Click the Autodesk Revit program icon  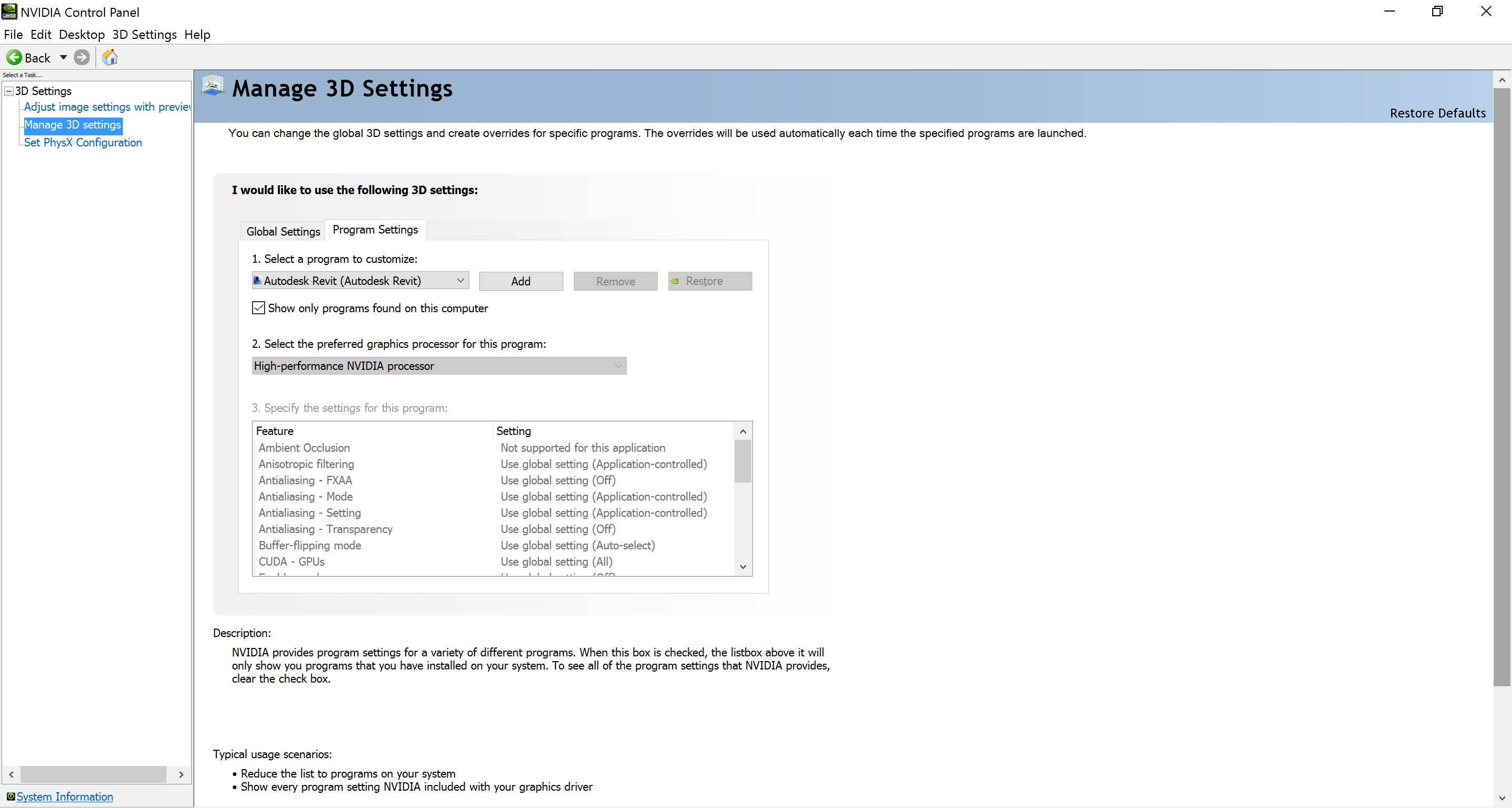(258, 281)
